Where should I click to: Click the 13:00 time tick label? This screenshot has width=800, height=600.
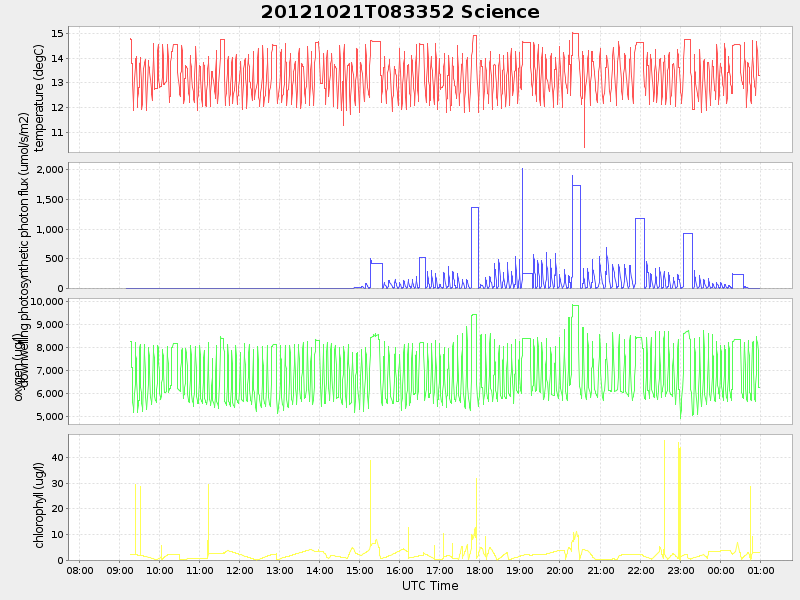point(280,570)
